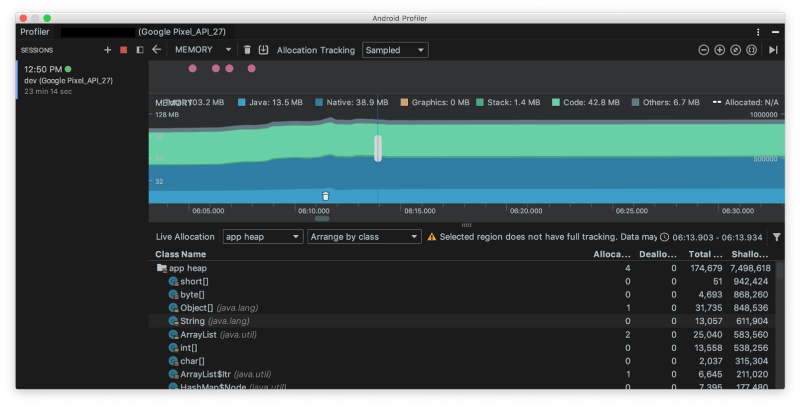Click the timeline selection range handle
The height and width of the screenshot is (407, 800).
(x=378, y=148)
